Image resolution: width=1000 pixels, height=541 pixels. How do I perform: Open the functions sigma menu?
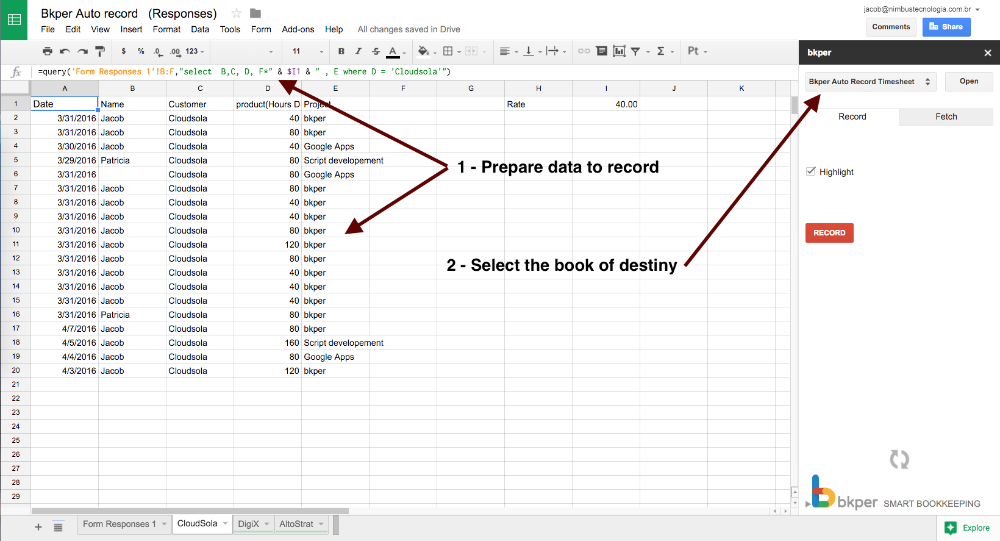pos(664,51)
